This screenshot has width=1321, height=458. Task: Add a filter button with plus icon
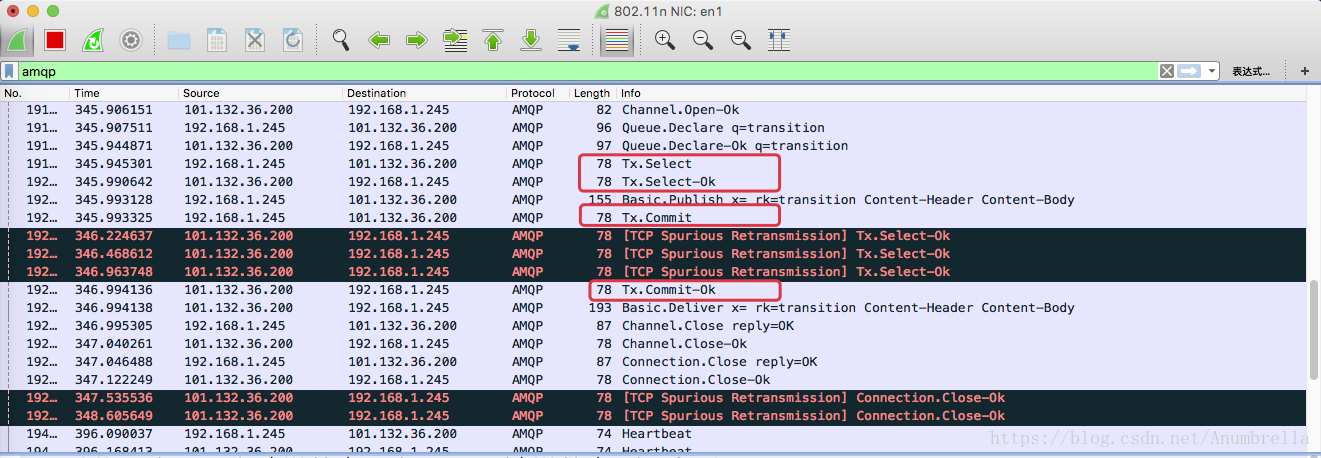point(1304,71)
